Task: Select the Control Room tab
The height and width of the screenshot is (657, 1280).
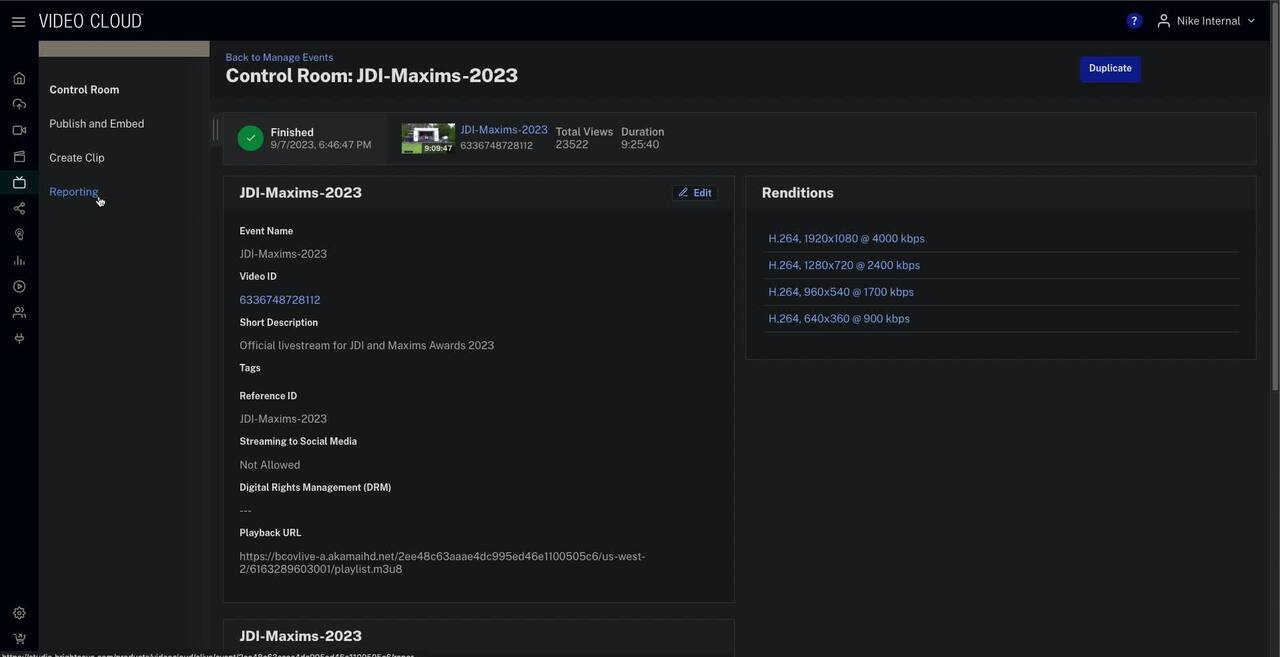Action: 84,90
